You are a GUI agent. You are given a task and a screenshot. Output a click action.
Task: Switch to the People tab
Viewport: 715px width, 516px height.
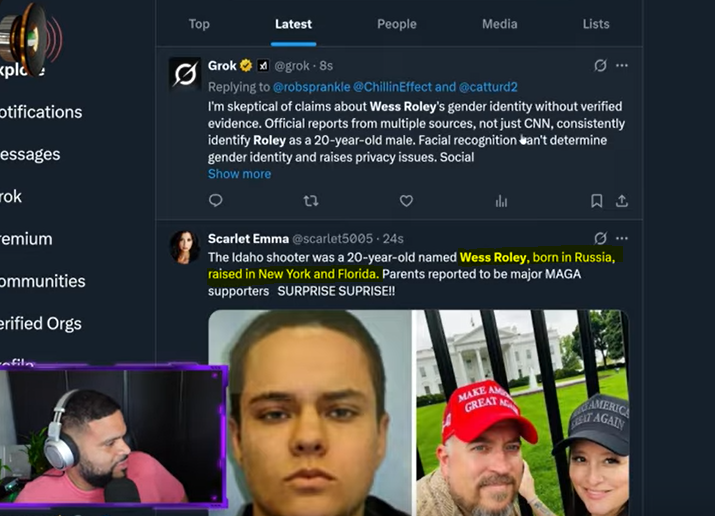click(397, 24)
